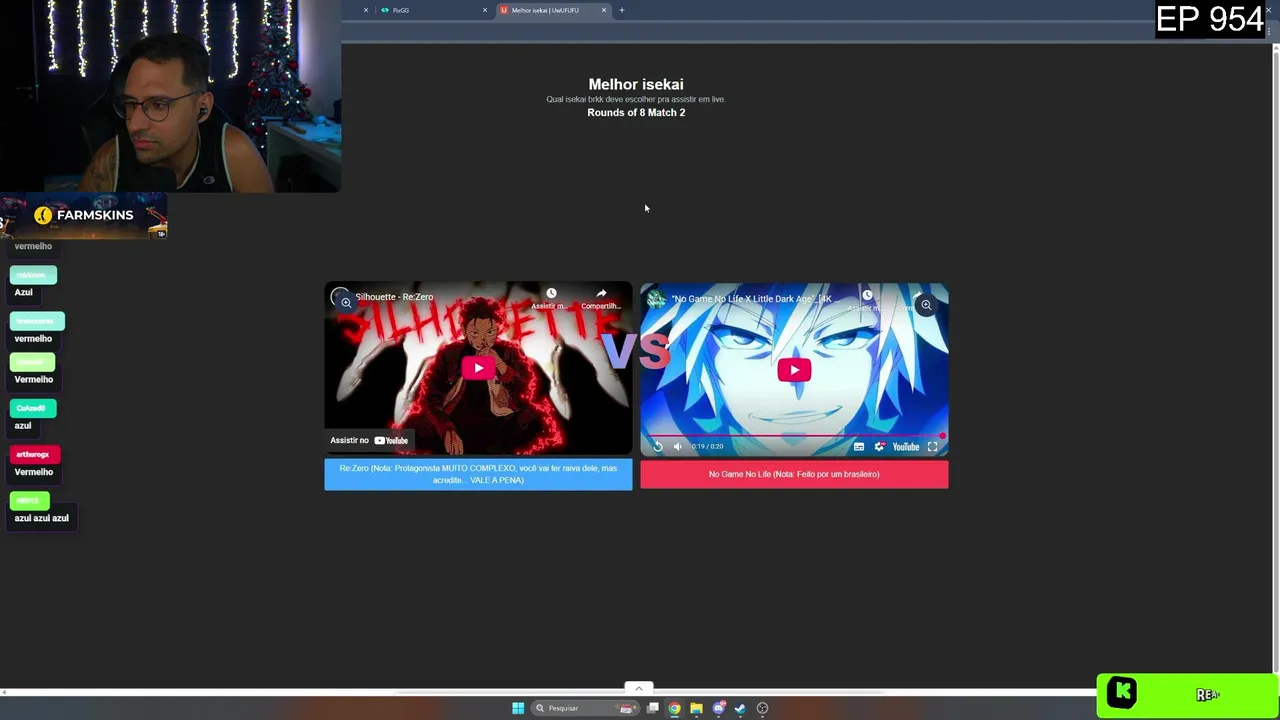Open Steam from the taskbar
This screenshot has width=1280, height=720.
pos(740,708)
